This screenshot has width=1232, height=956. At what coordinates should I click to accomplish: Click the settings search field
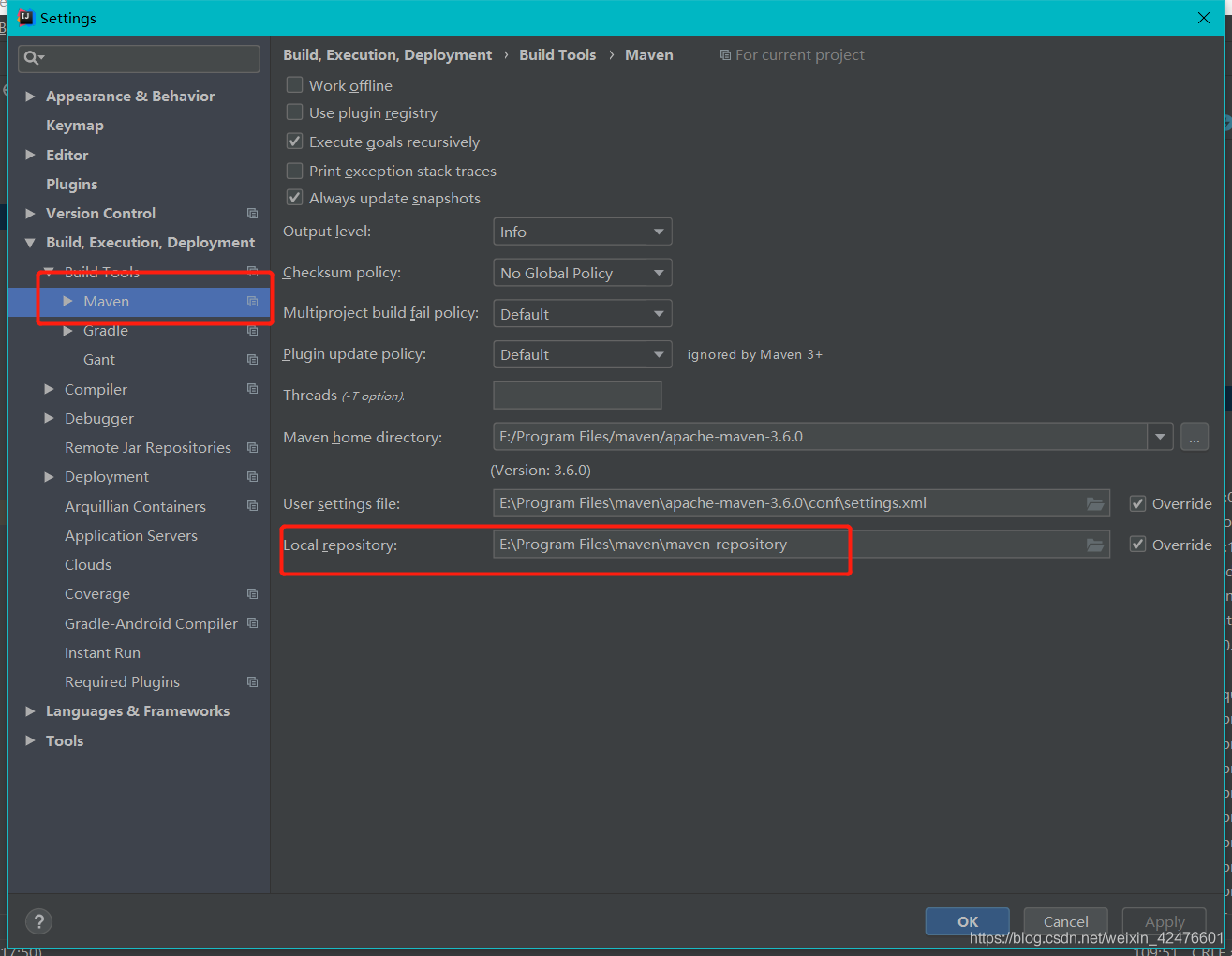coord(139,58)
